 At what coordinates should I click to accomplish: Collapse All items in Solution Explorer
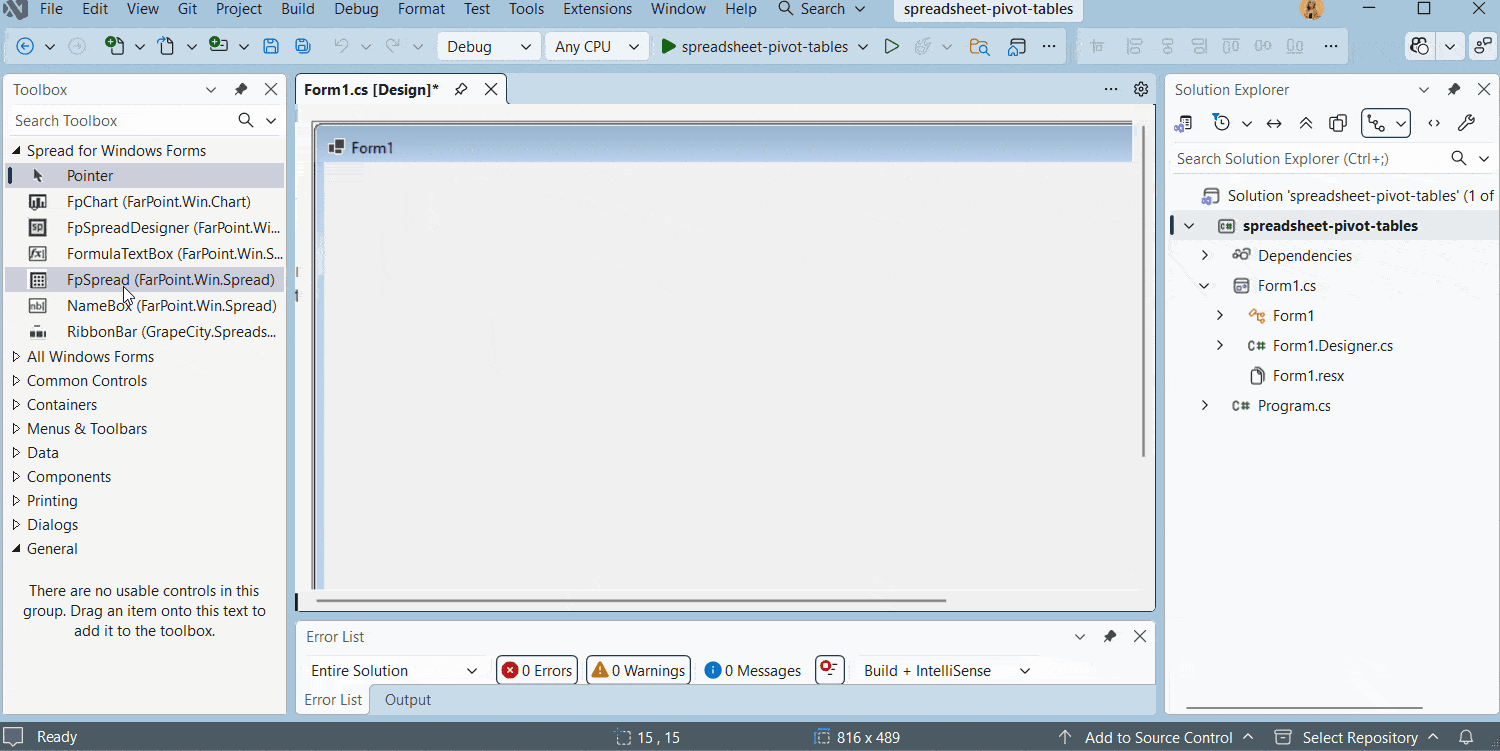(1306, 122)
